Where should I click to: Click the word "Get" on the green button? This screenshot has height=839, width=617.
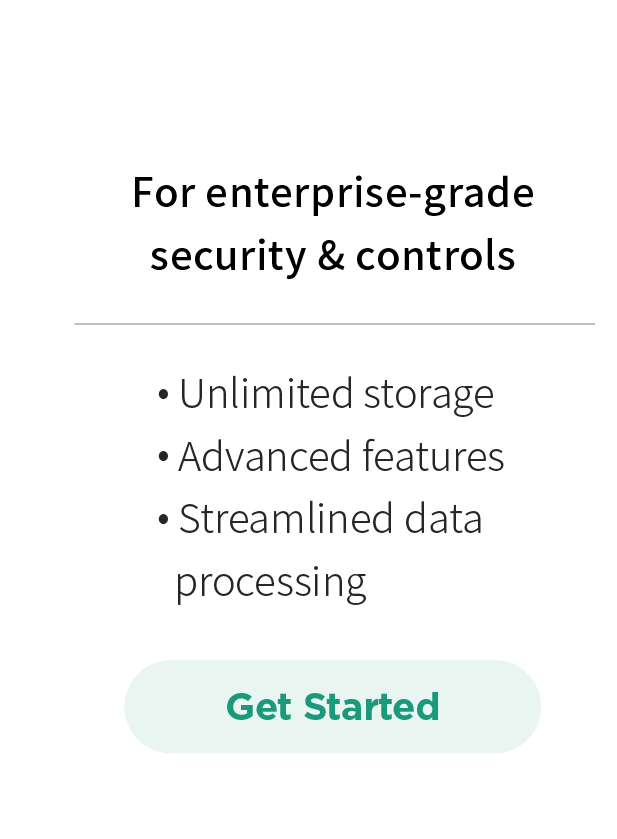pyautogui.click(x=259, y=706)
